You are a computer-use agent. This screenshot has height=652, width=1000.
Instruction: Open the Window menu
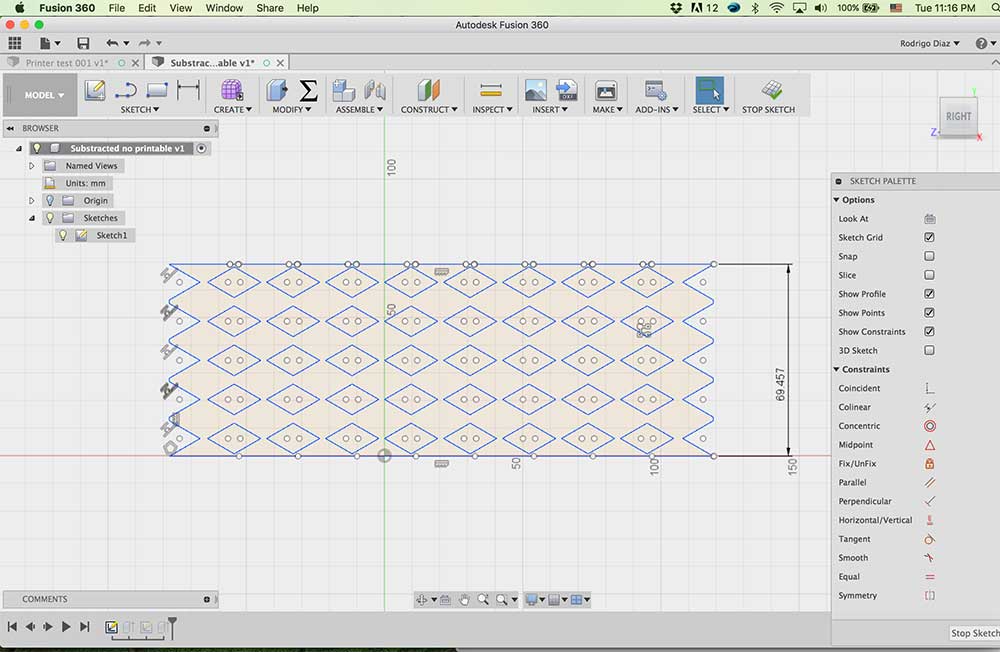(x=224, y=8)
